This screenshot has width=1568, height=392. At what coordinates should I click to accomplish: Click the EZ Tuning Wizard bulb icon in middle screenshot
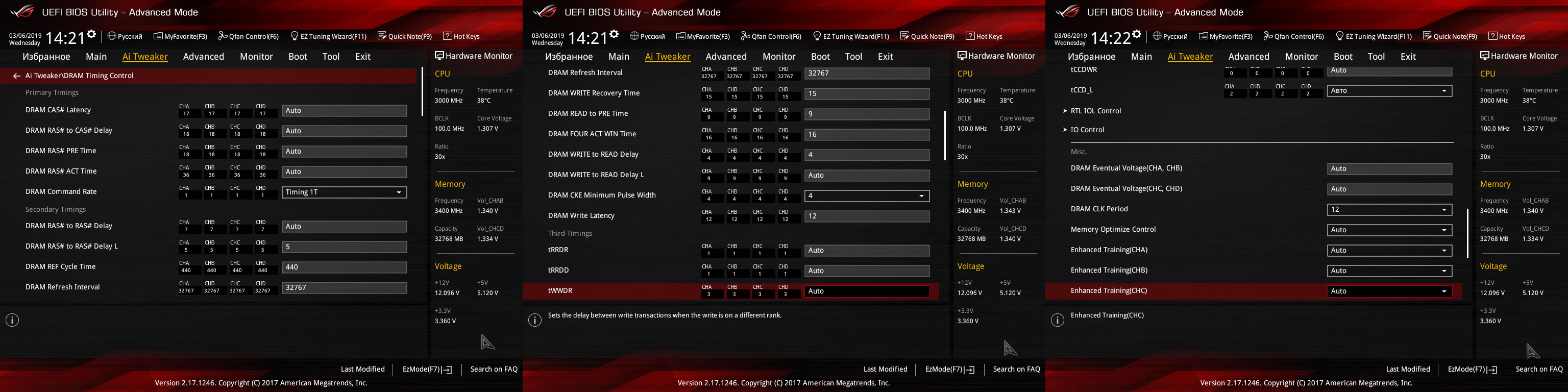coord(818,36)
